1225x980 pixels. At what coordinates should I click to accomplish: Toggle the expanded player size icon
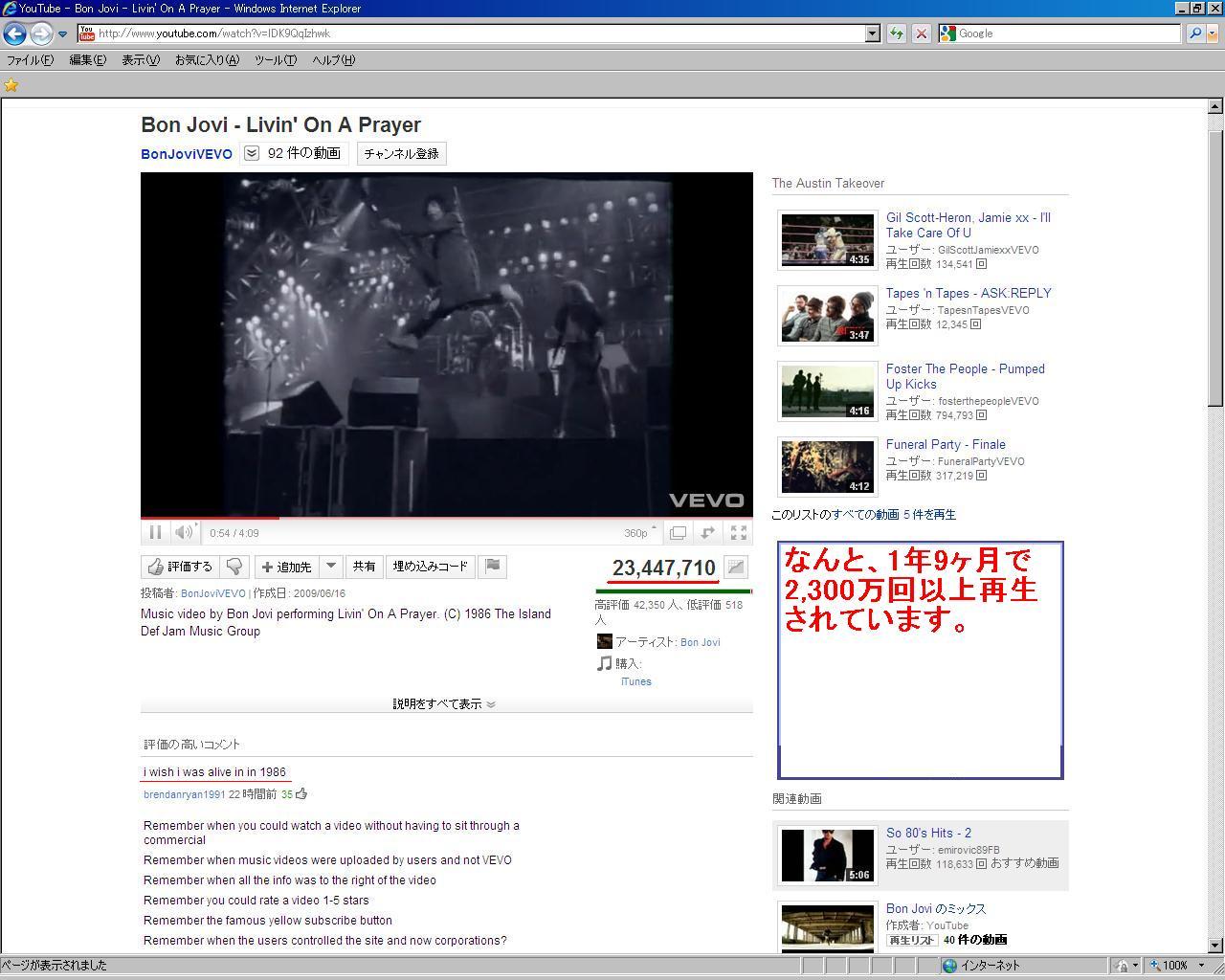708,532
